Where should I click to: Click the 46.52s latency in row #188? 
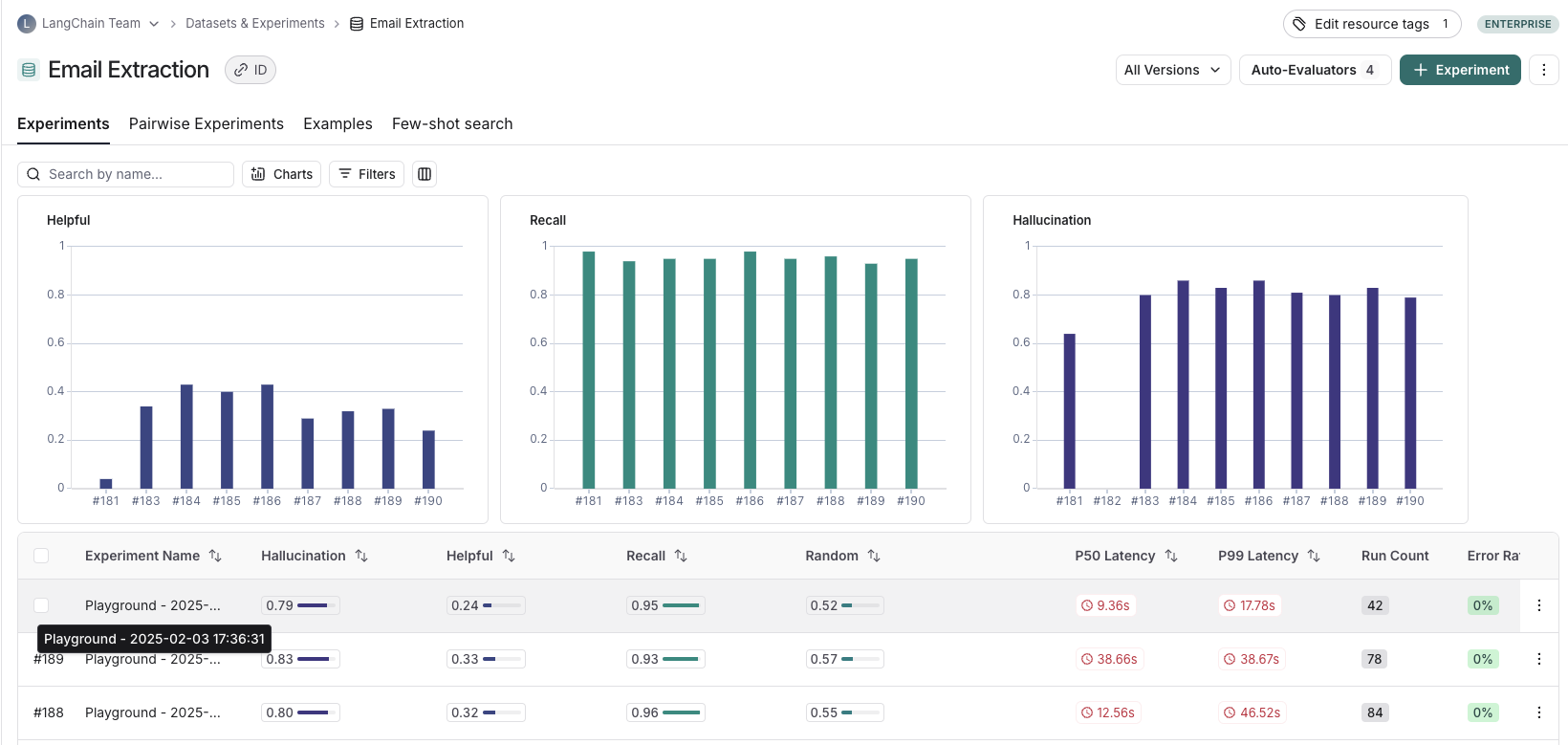1252,712
